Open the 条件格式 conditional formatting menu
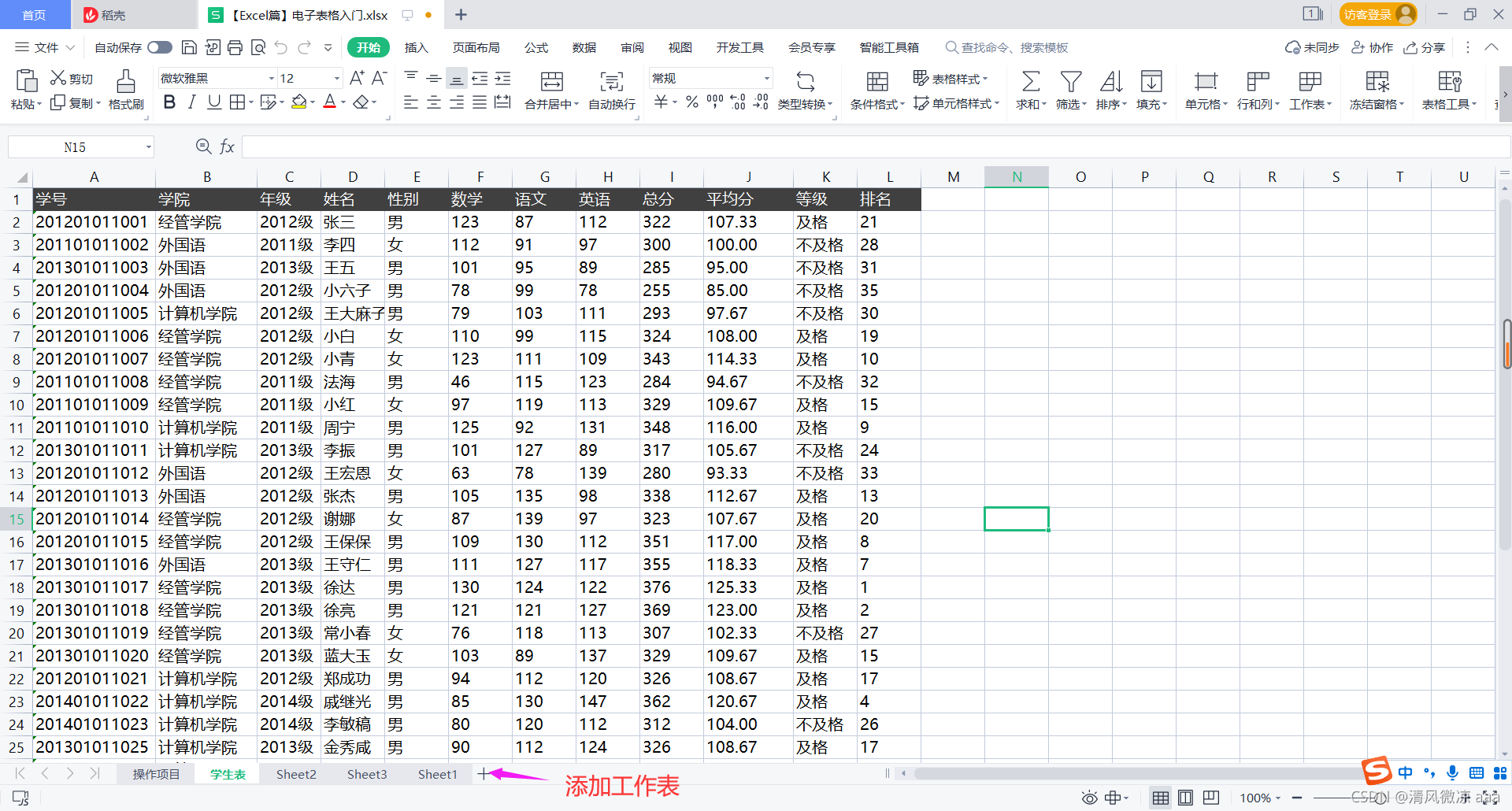 point(877,104)
